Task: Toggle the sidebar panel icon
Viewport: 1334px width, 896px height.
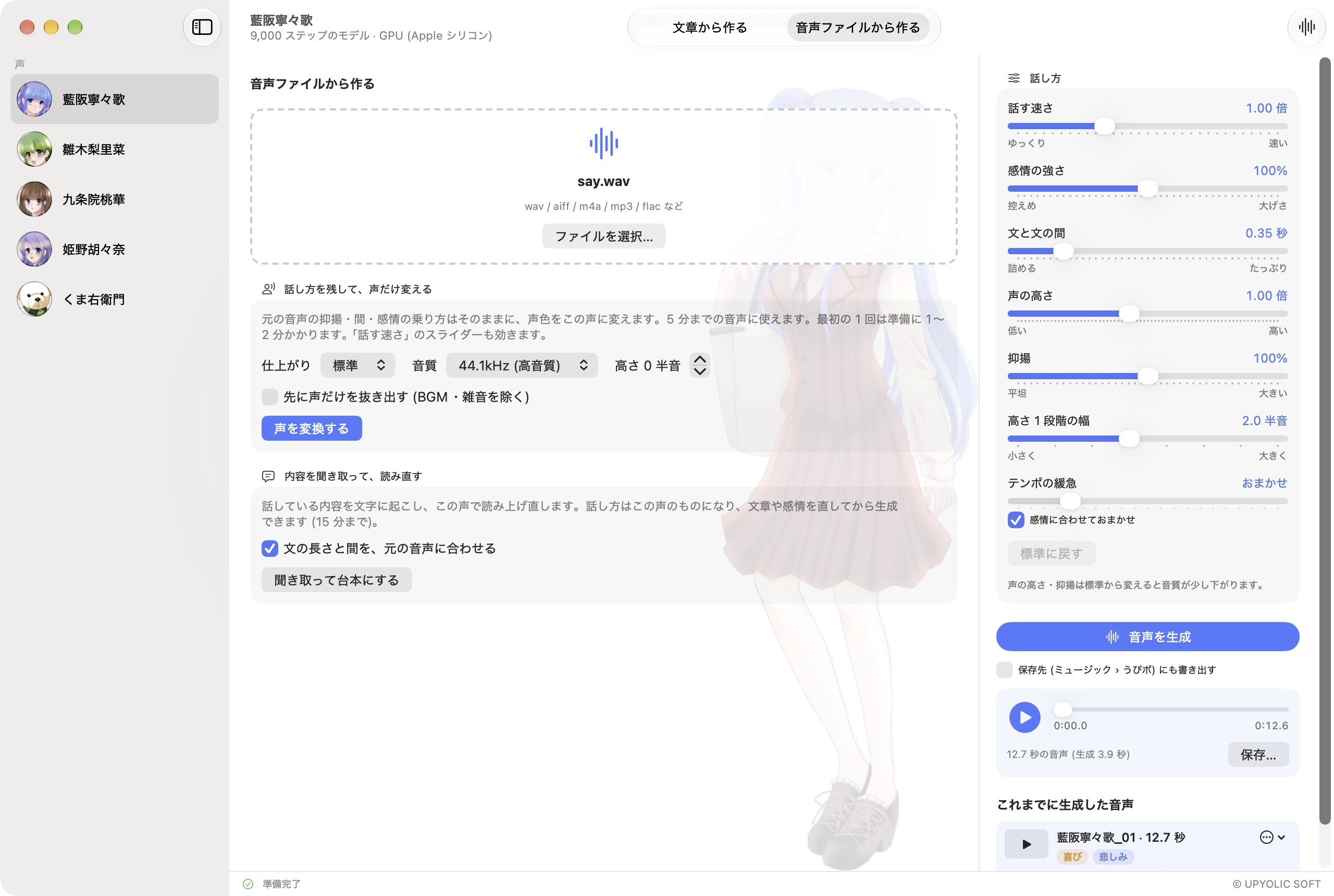Action: point(202,27)
